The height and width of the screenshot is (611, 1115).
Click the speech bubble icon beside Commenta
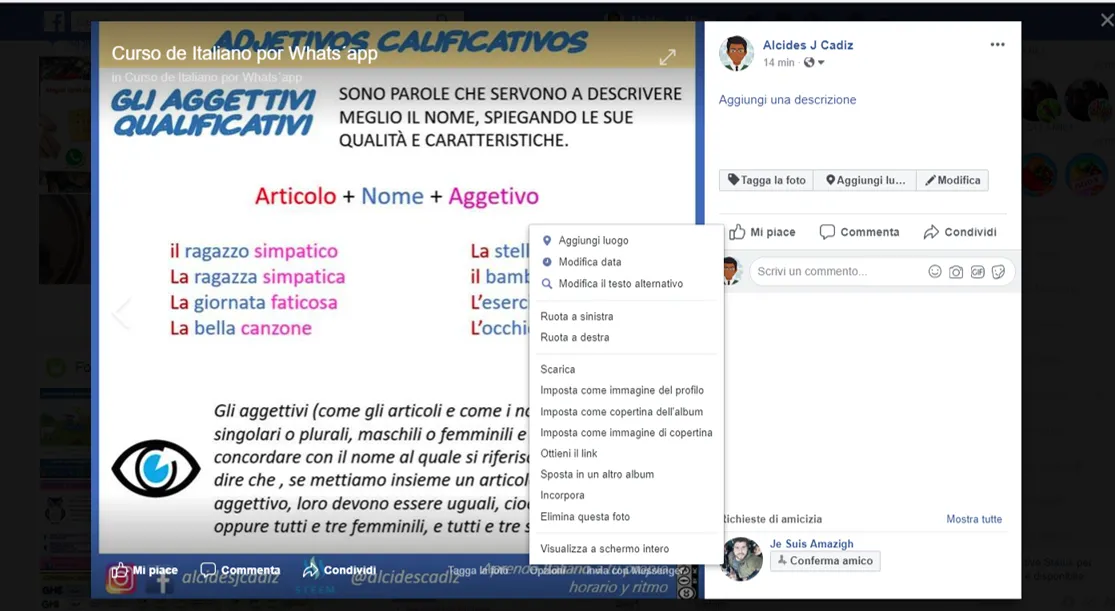click(x=827, y=232)
